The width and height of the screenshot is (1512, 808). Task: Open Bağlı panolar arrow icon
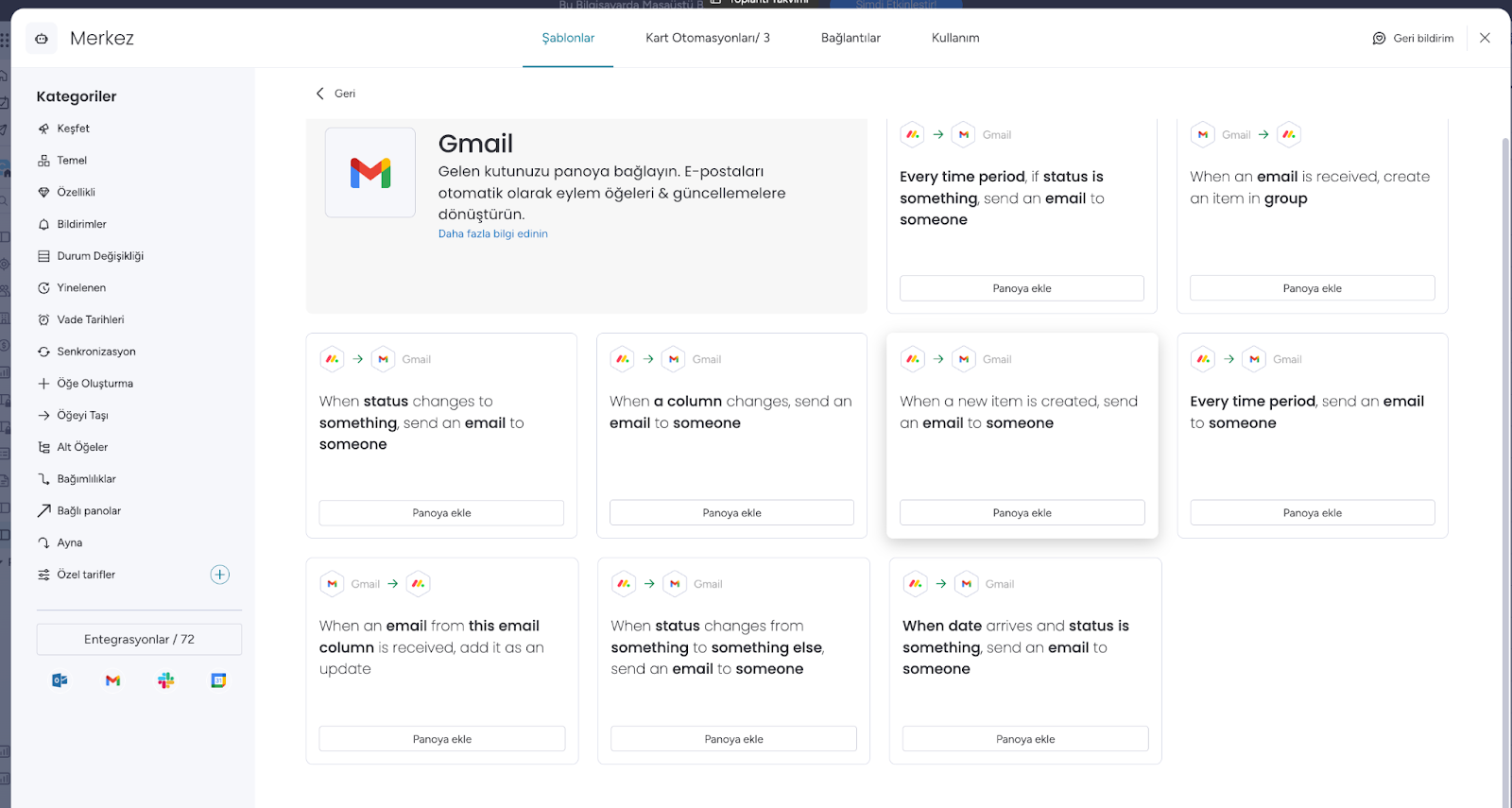click(43, 511)
